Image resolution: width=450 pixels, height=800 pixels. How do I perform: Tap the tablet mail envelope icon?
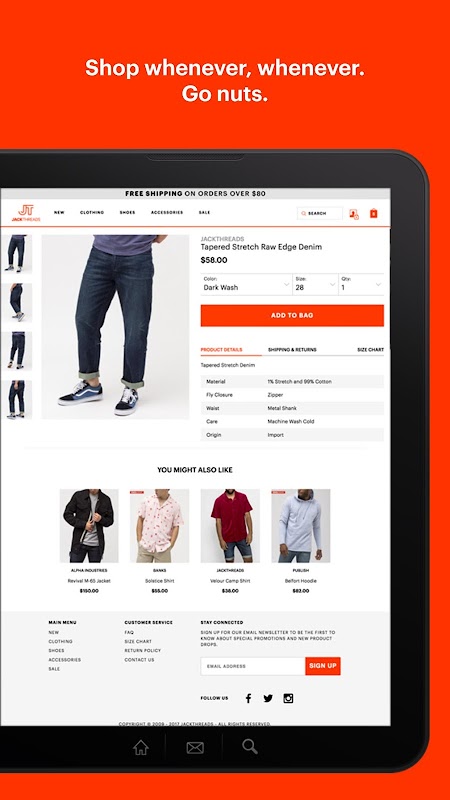pyautogui.click(x=195, y=748)
